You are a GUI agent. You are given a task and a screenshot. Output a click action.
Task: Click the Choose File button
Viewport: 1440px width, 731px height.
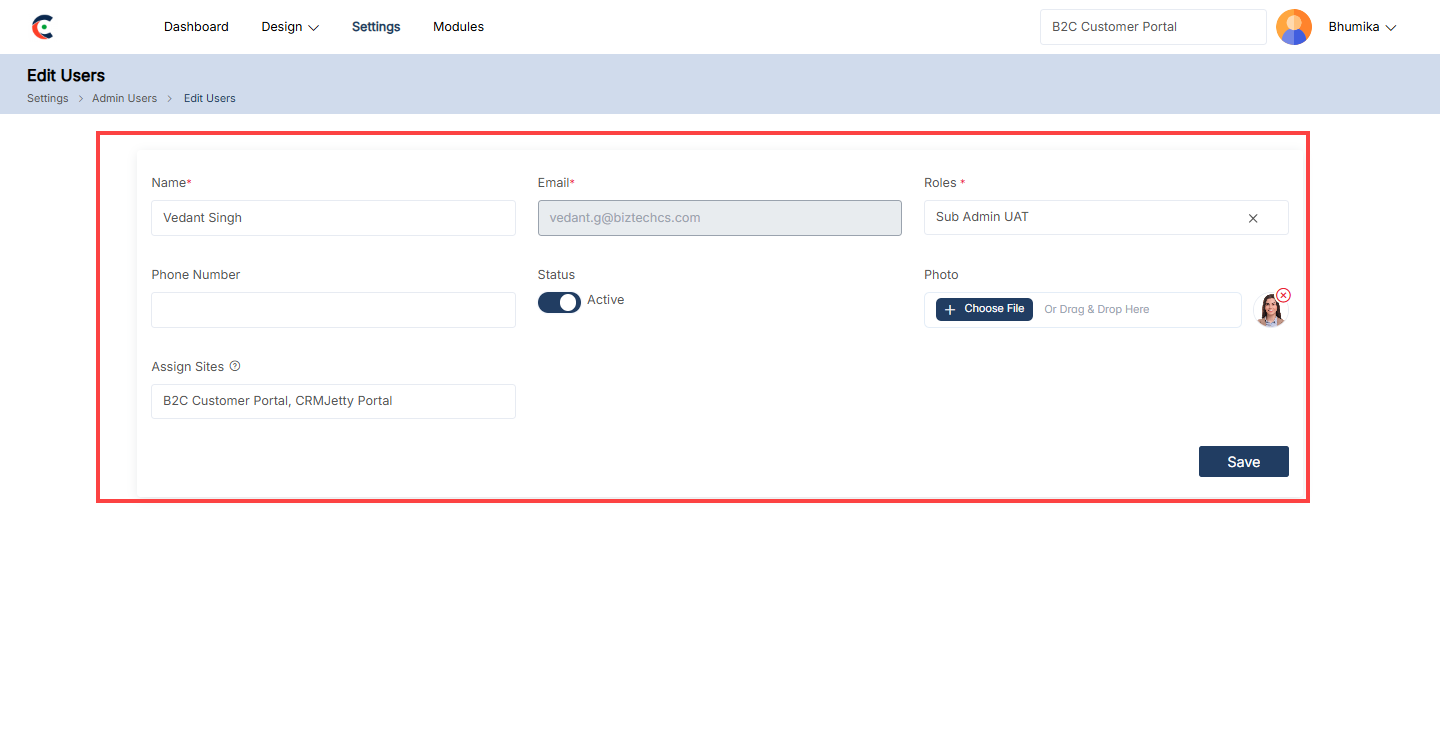pos(984,309)
